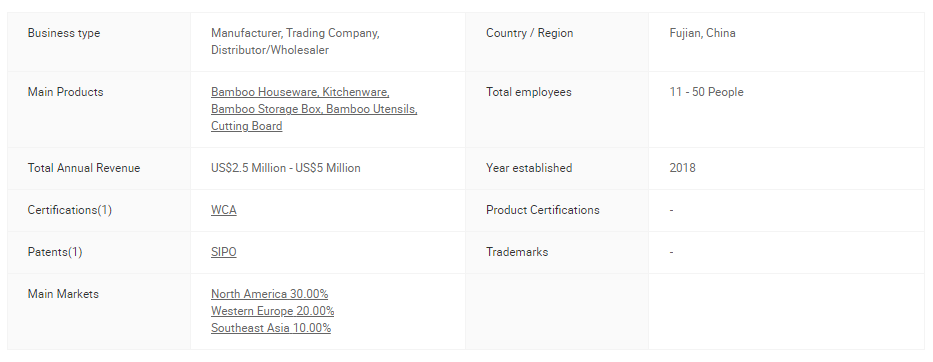Open Western Europe 20.00% market link
The image size is (933, 362).
(x=273, y=311)
